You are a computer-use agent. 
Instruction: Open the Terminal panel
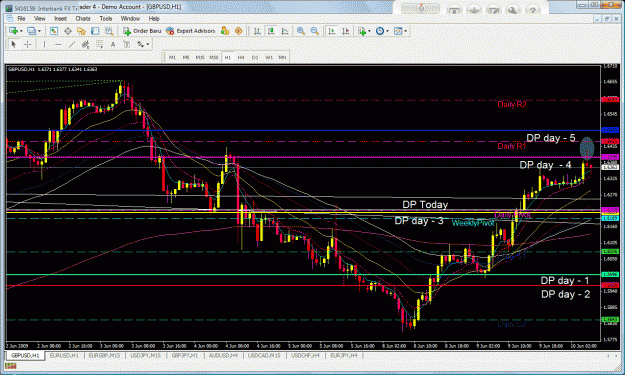pyautogui.click(x=95, y=31)
